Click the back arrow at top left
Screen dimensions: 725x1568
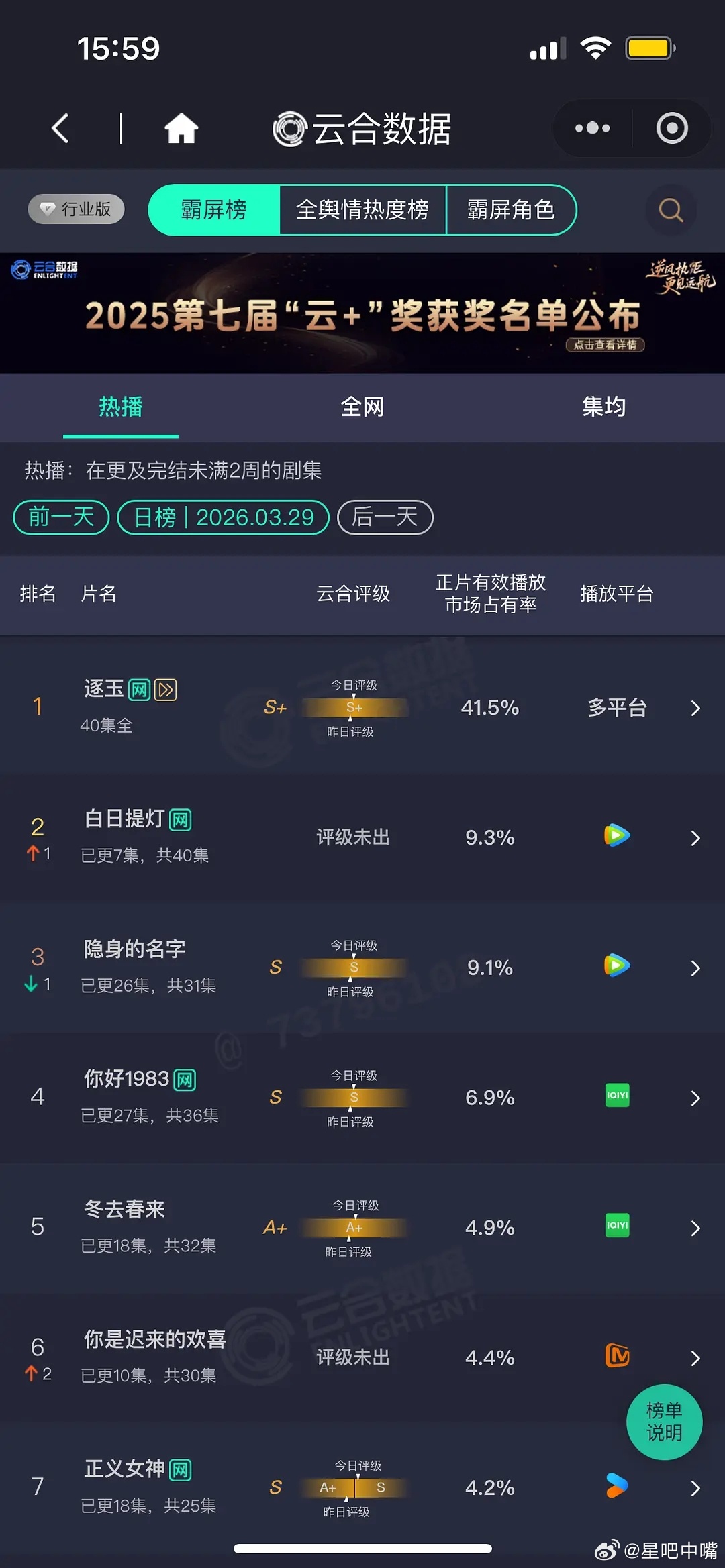[x=59, y=128]
